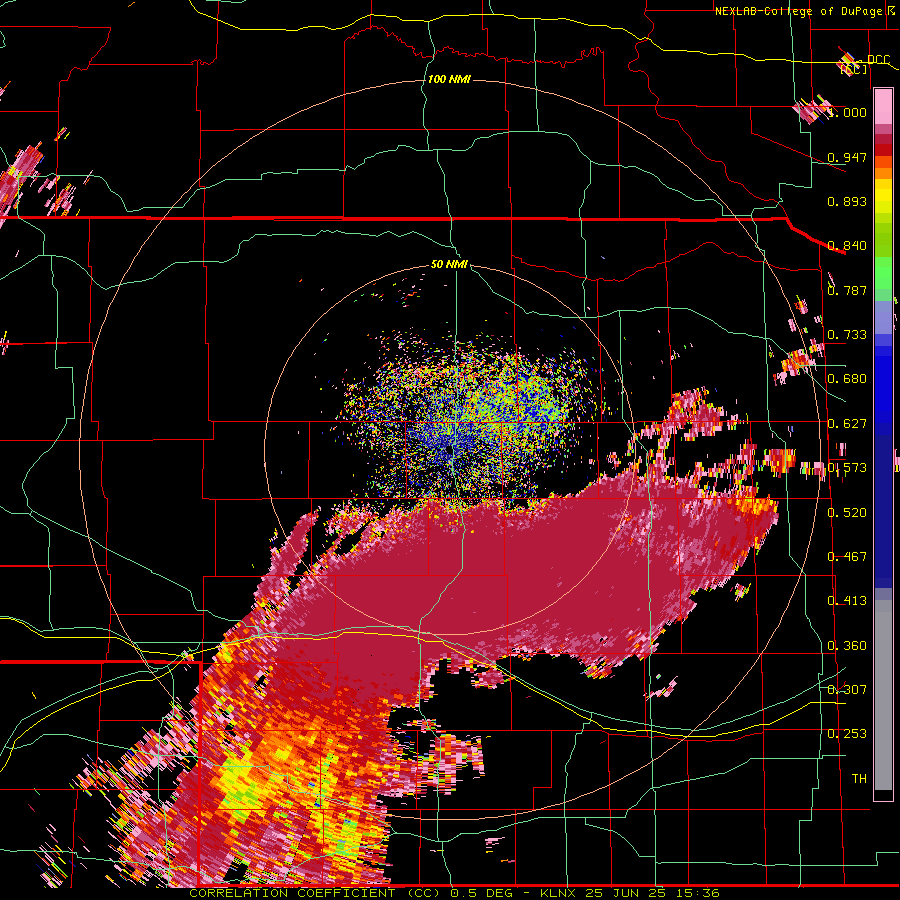Click the 0.520 scale value
This screenshot has width=900, height=900.
point(847,513)
